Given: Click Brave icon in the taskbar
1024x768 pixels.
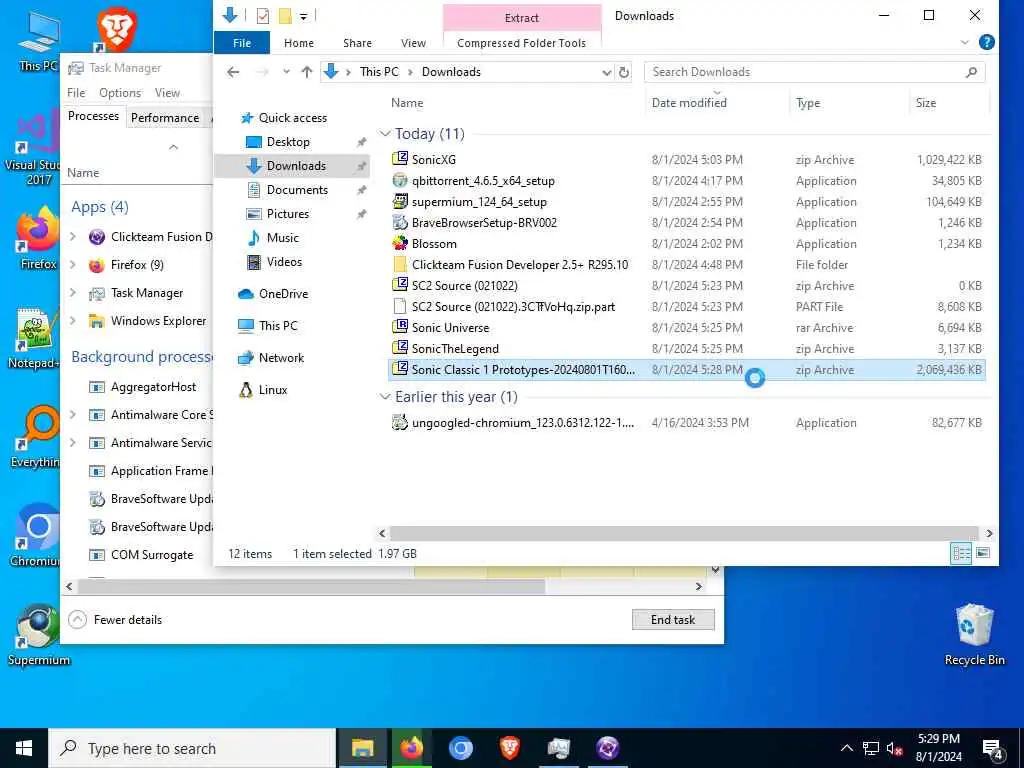Looking at the screenshot, I should point(509,748).
